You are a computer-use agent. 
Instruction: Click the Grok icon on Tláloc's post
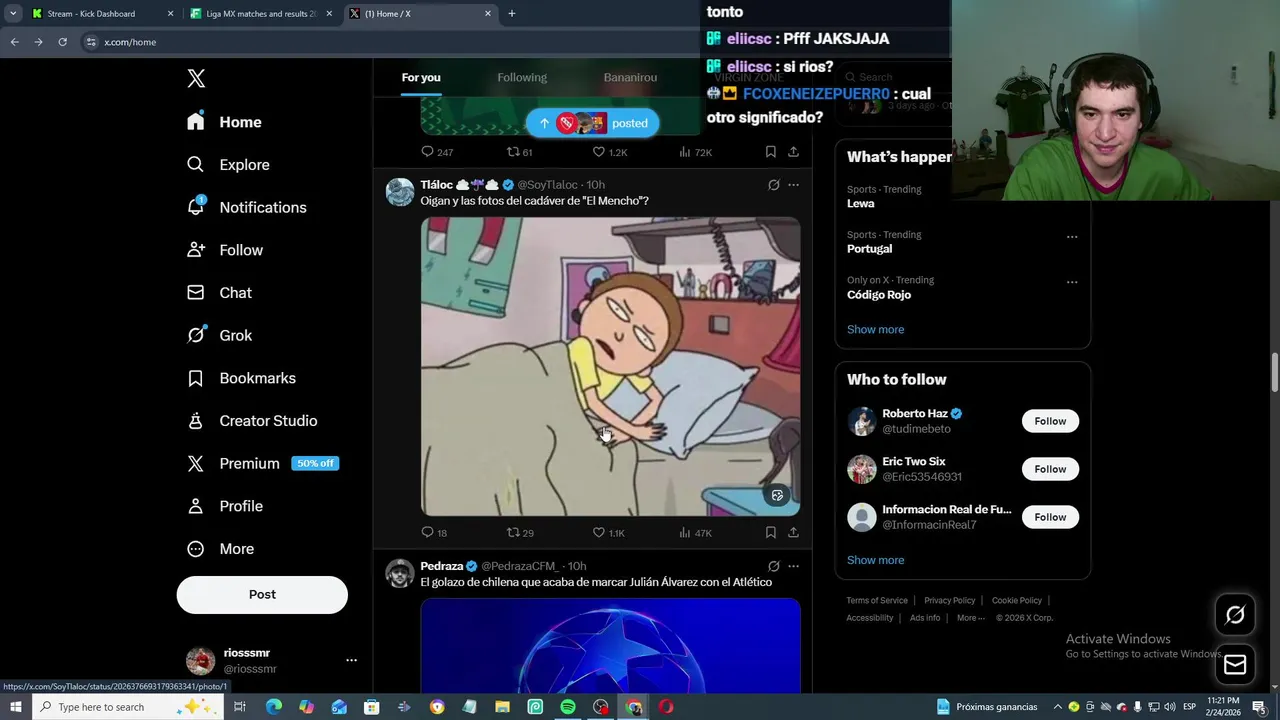coord(773,185)
